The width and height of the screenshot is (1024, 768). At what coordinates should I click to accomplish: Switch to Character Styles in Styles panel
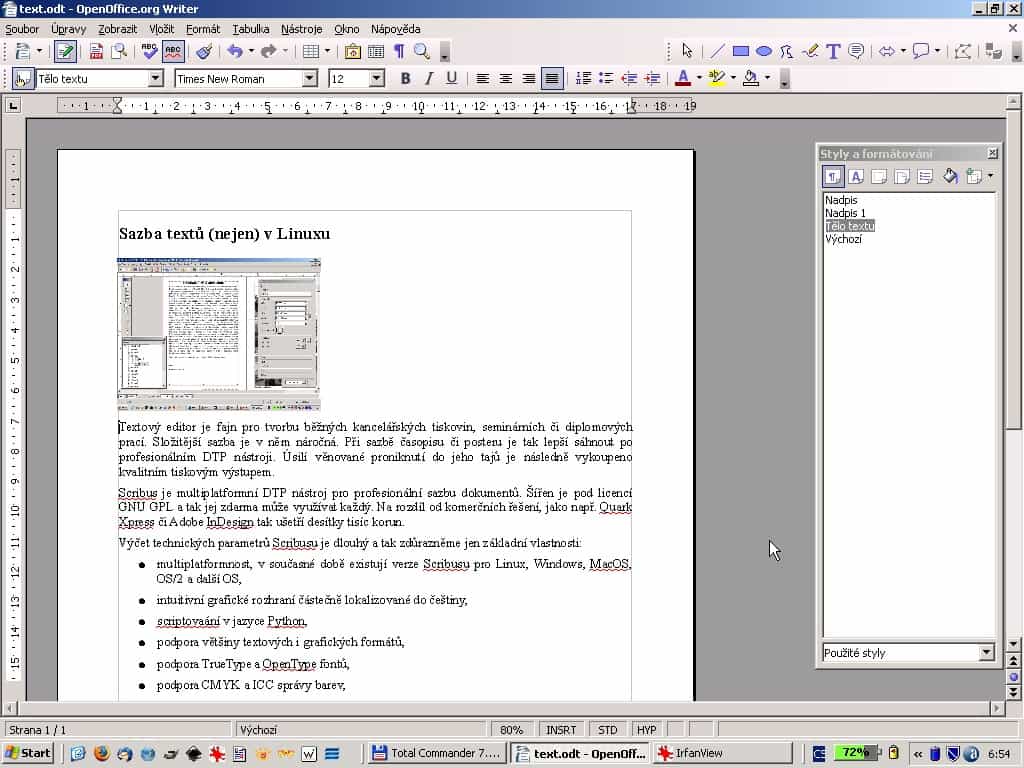856,176
